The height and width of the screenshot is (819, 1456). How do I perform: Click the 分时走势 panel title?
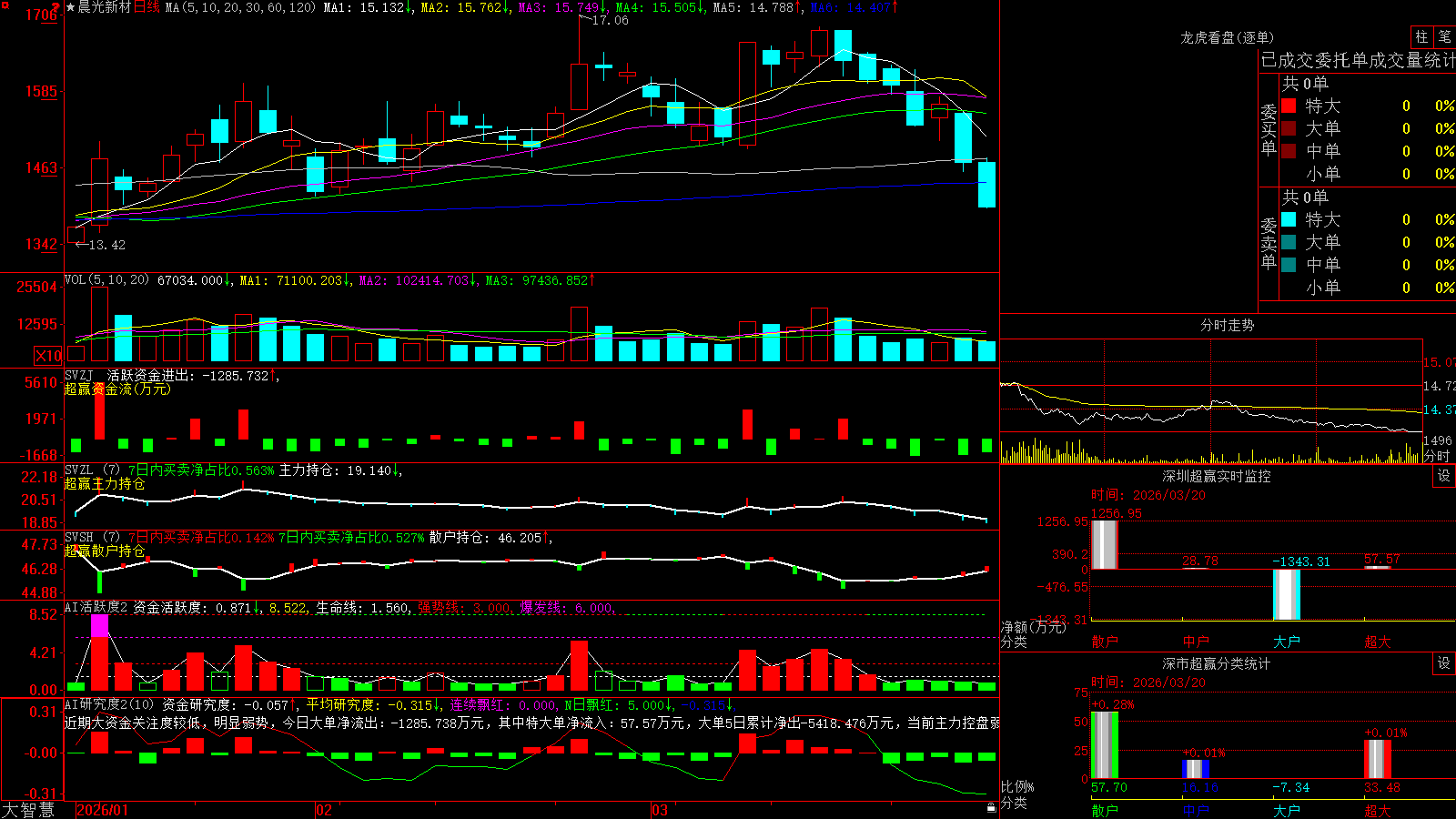click(1227, 325)
